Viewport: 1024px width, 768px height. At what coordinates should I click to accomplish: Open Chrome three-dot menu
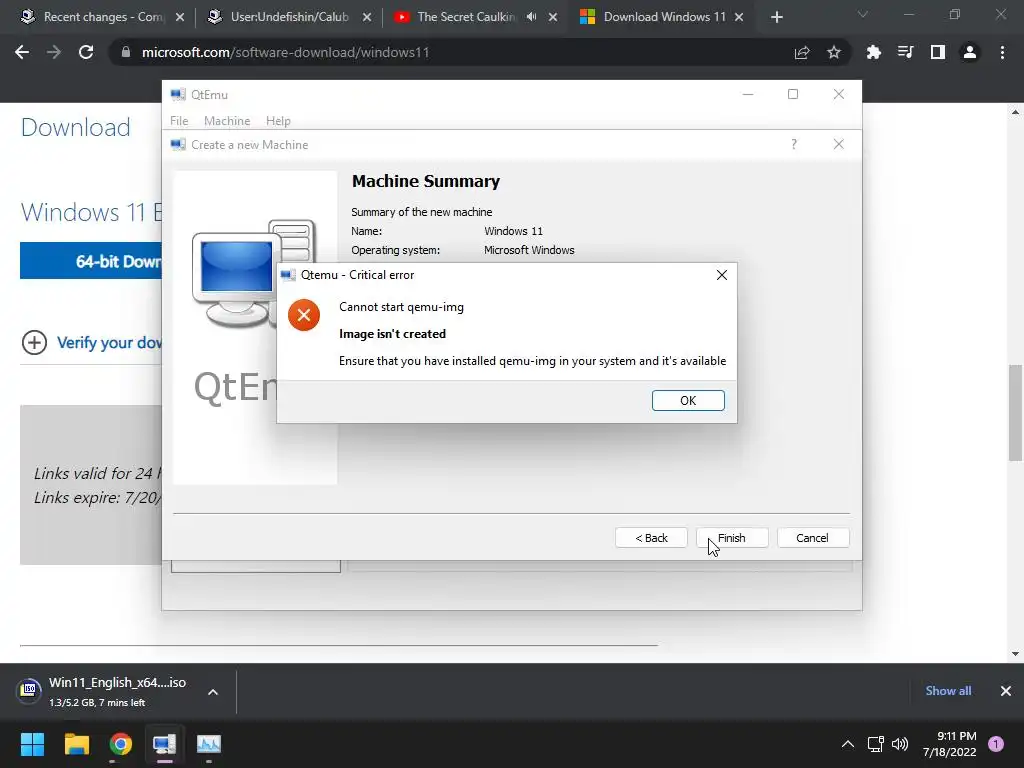coord(1002,52)
